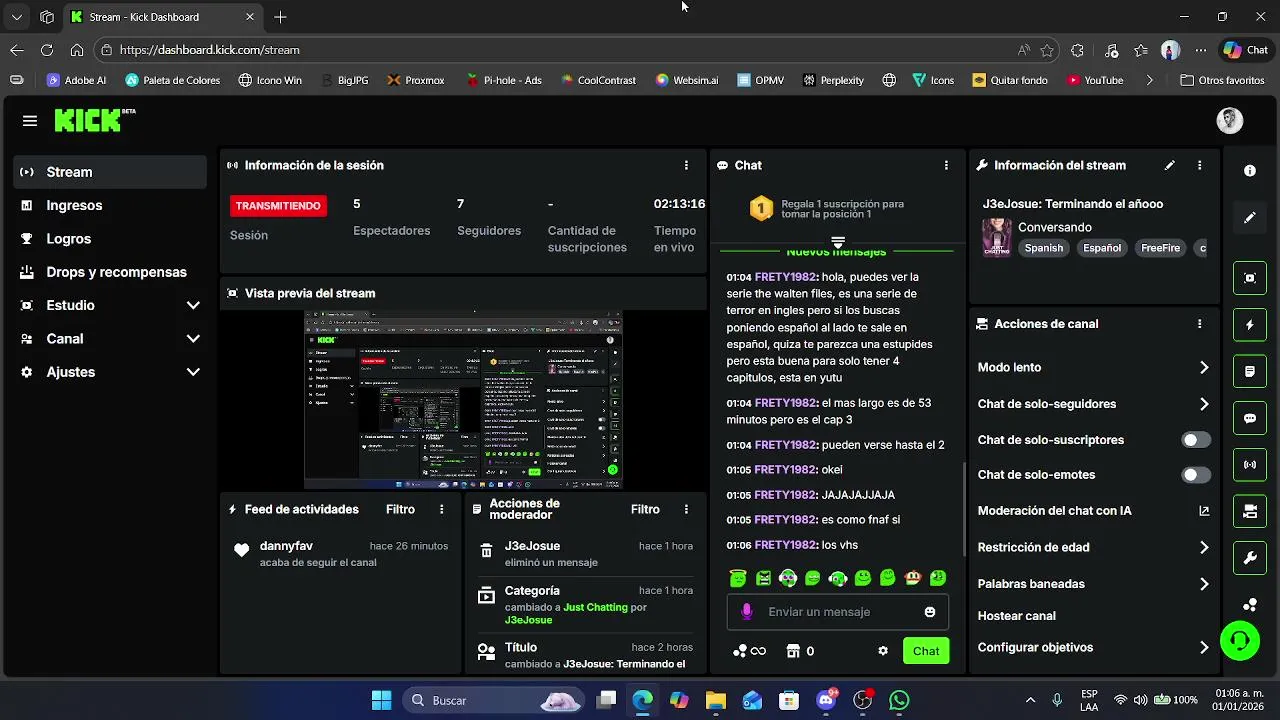Open Chat de solo-seguidores settings arrow
The image size is (1280, 720).
pyautogui.click(x=1204, y=404)
